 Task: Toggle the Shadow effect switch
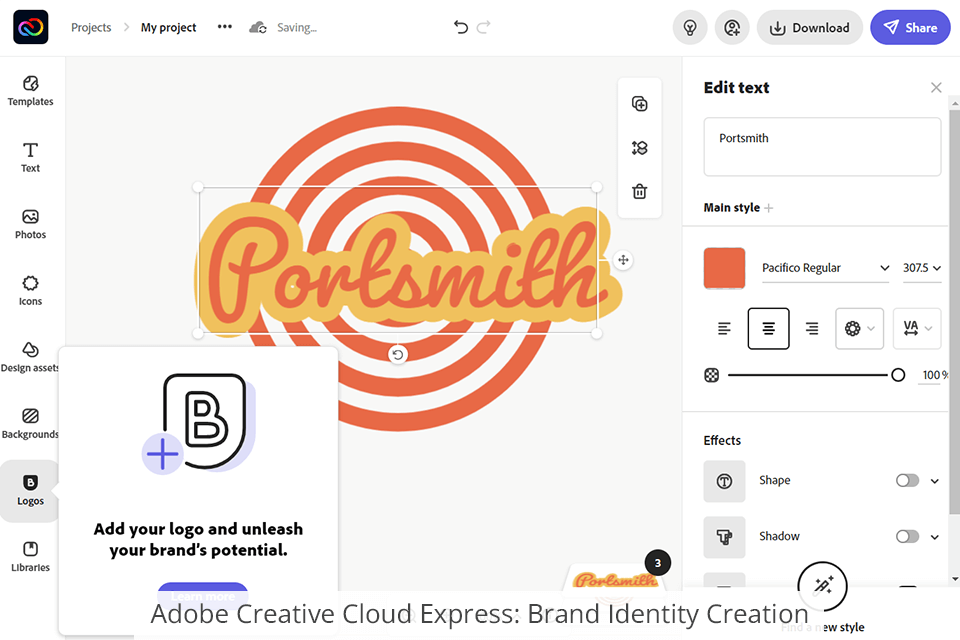[907, 536]
